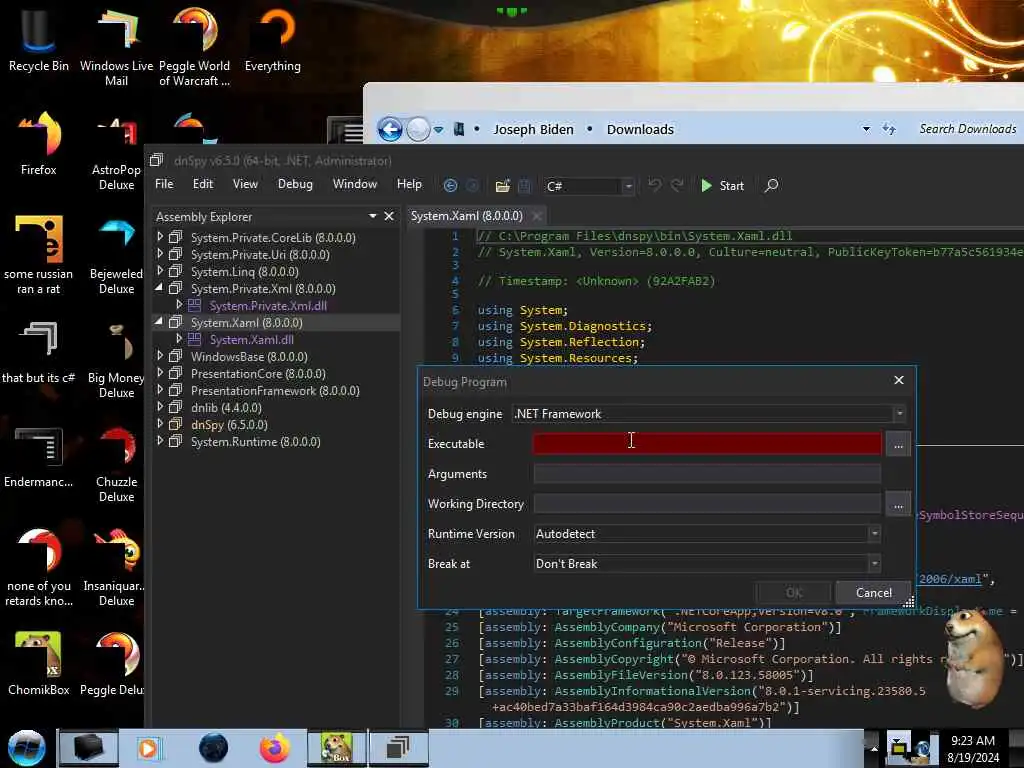Expand System.Xaml.dll module node
Screen dimensions: 1024x768
[179, 339]
